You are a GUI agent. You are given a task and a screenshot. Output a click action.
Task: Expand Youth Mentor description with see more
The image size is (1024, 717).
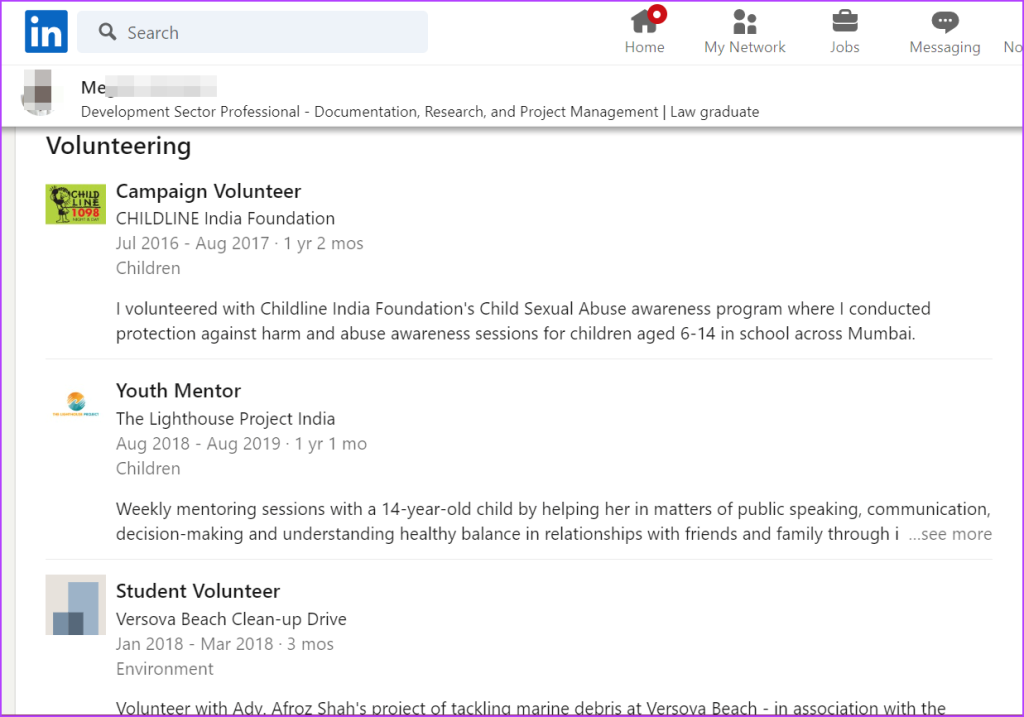[950, 534]
